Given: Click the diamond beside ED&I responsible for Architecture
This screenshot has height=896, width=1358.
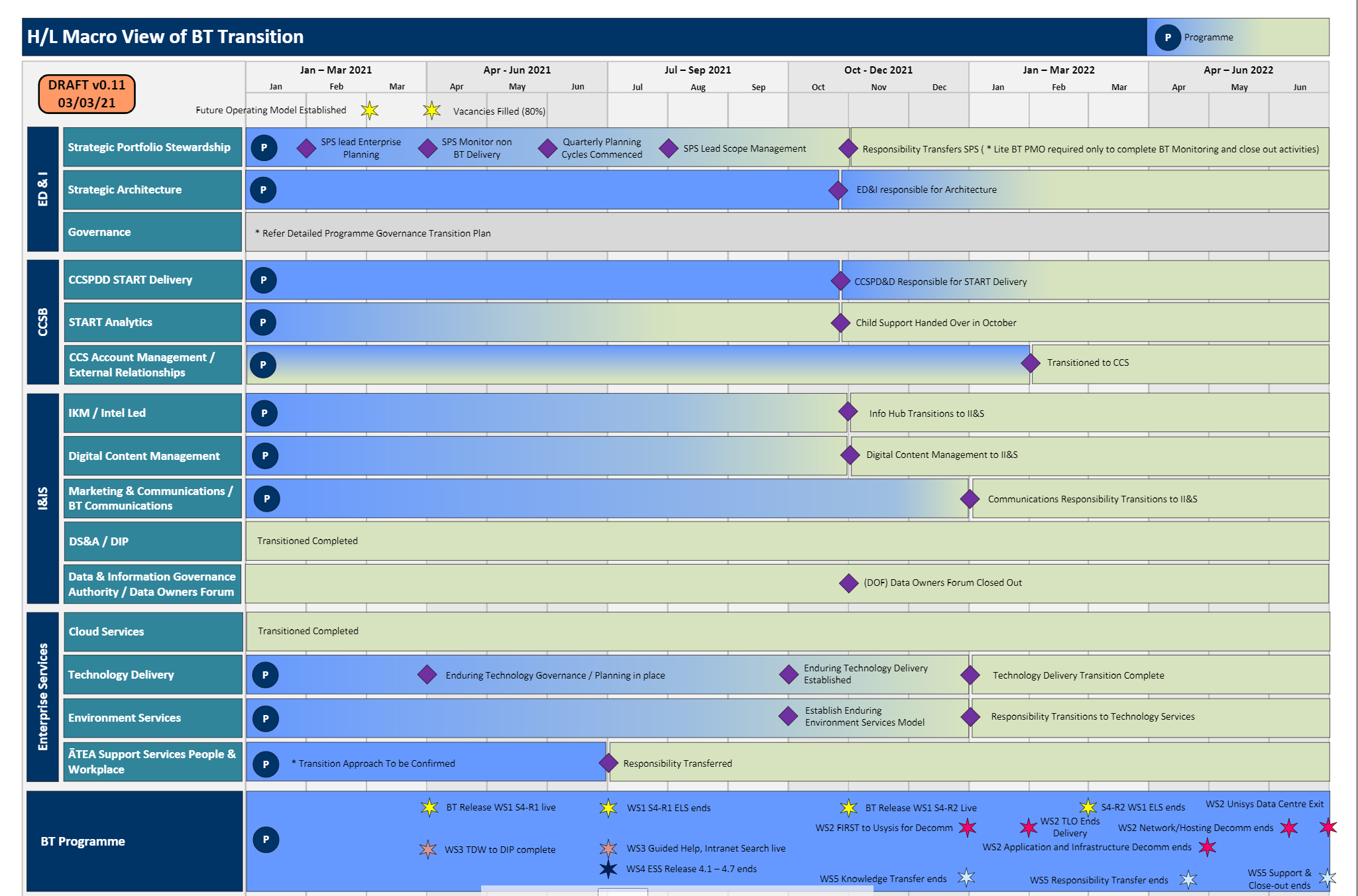Looking at the screenshot, I should [x=838, y=190].
